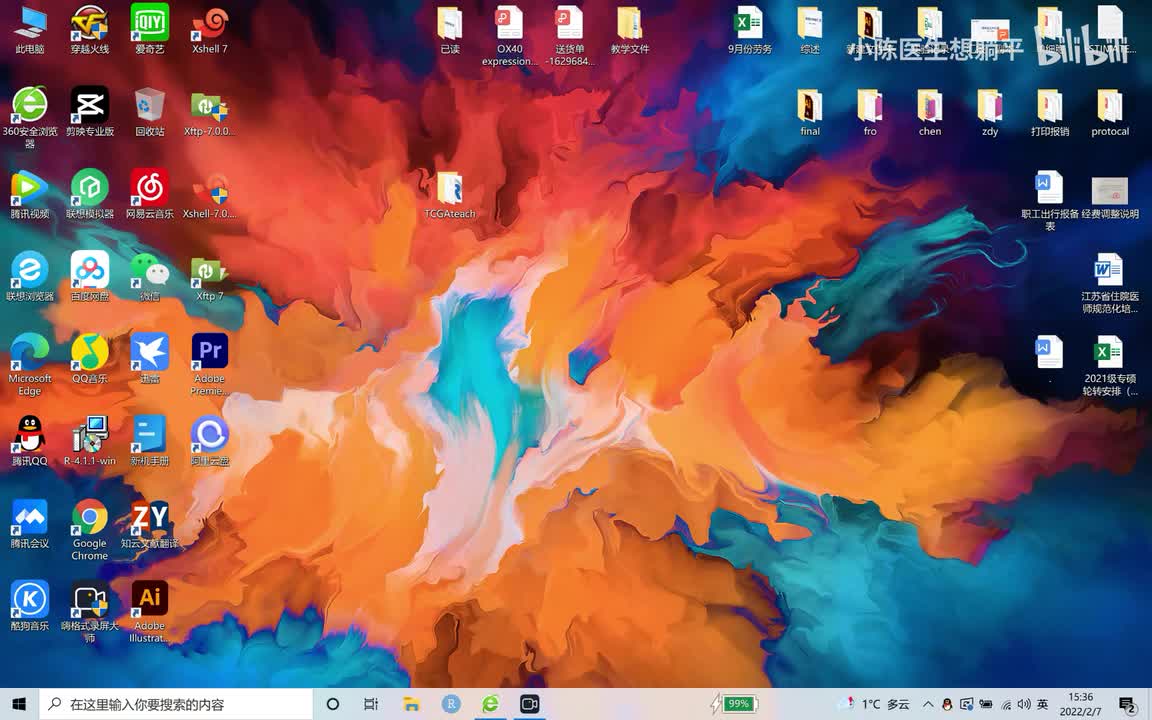
Task: Select the 打印报销 folder
Action: coord(1050,112)
